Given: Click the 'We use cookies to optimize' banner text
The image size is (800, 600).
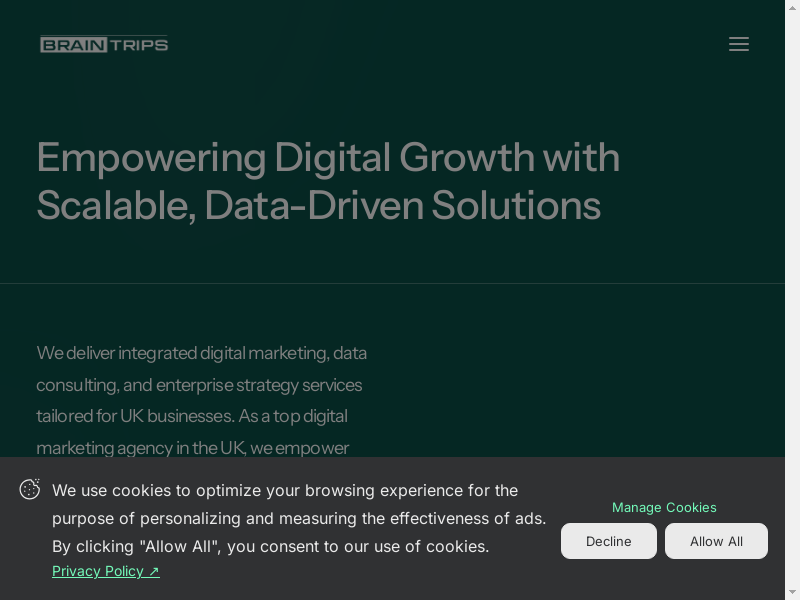Looking at the screenshot, I should [285, 490].
